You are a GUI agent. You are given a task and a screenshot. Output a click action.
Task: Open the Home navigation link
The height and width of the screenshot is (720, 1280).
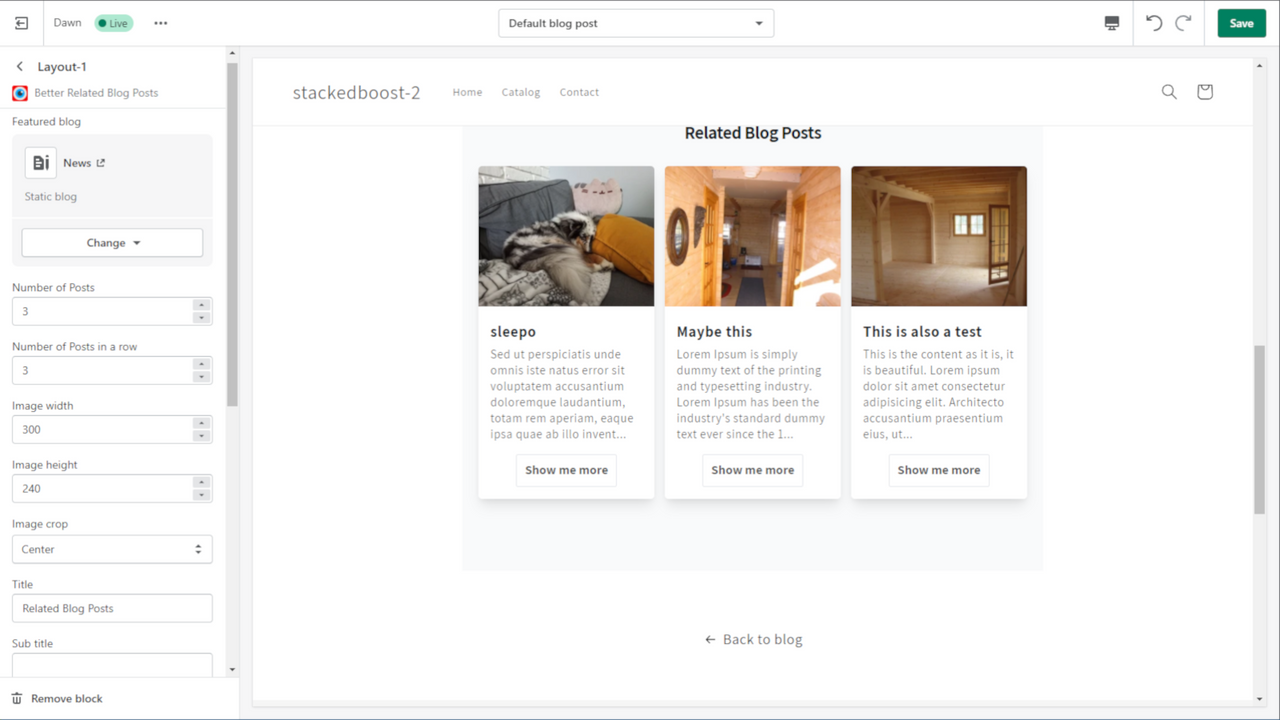tap(467, 92)
